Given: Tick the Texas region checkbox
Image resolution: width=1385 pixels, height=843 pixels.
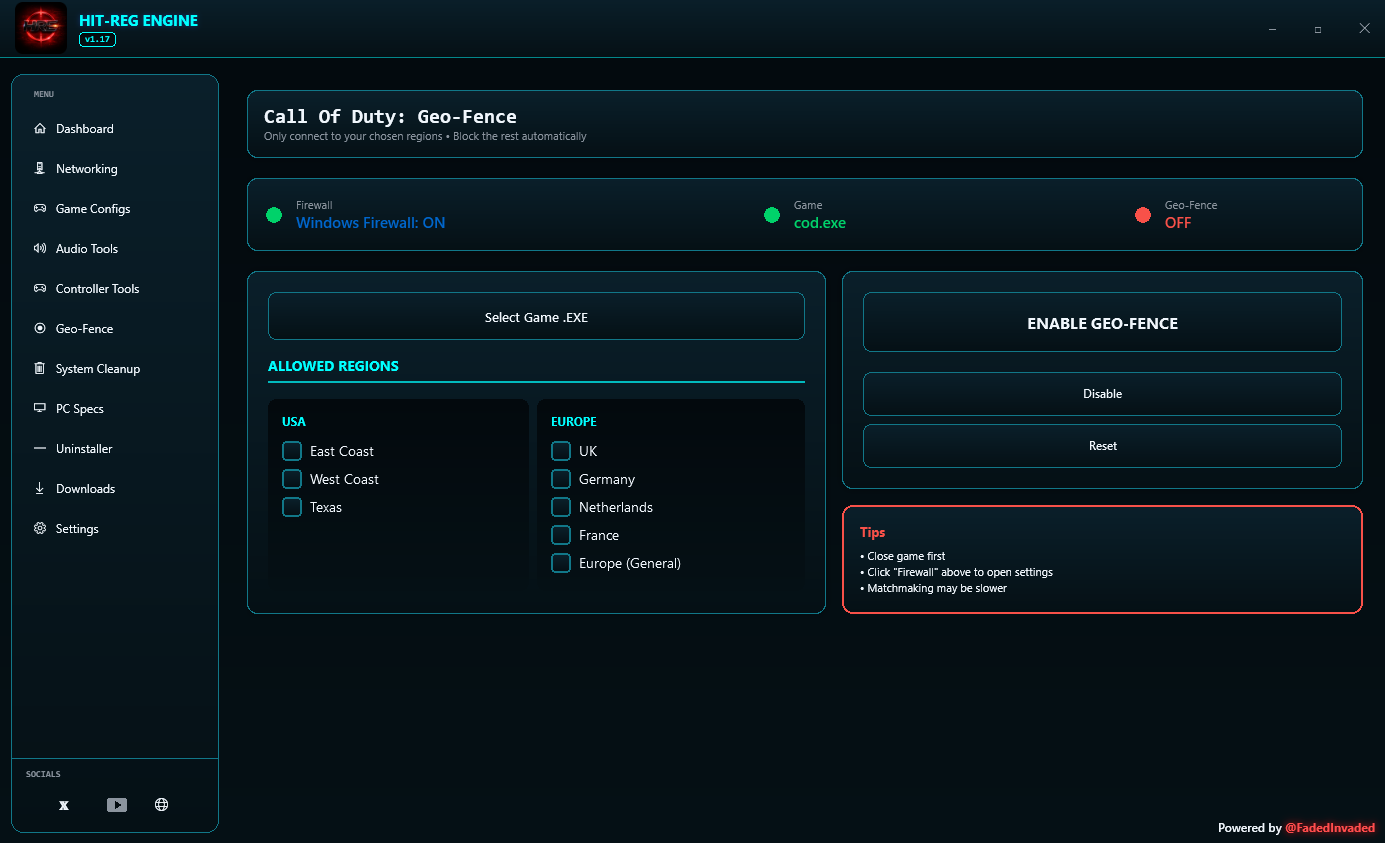Looking at the screenshot, I should (x=292, y=507).
